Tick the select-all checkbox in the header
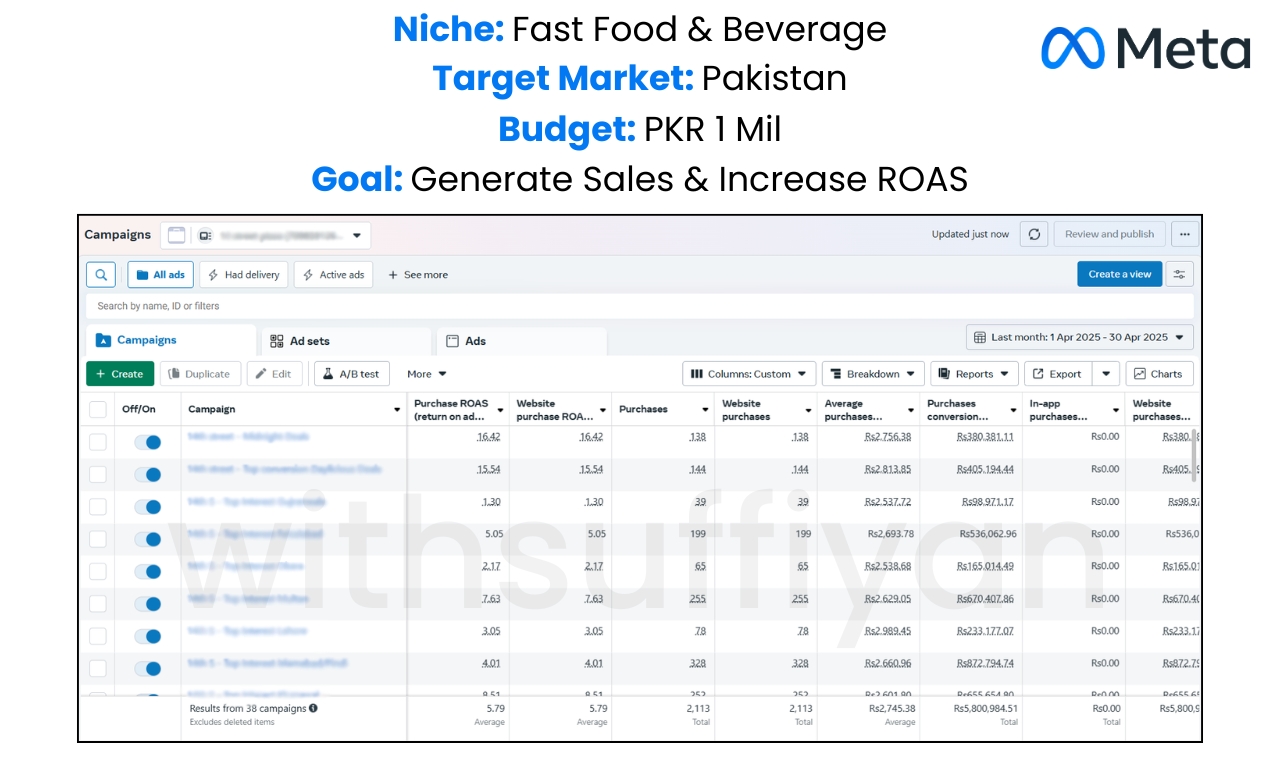This screenshot has width=1280, height=769. tap(98, 409)
